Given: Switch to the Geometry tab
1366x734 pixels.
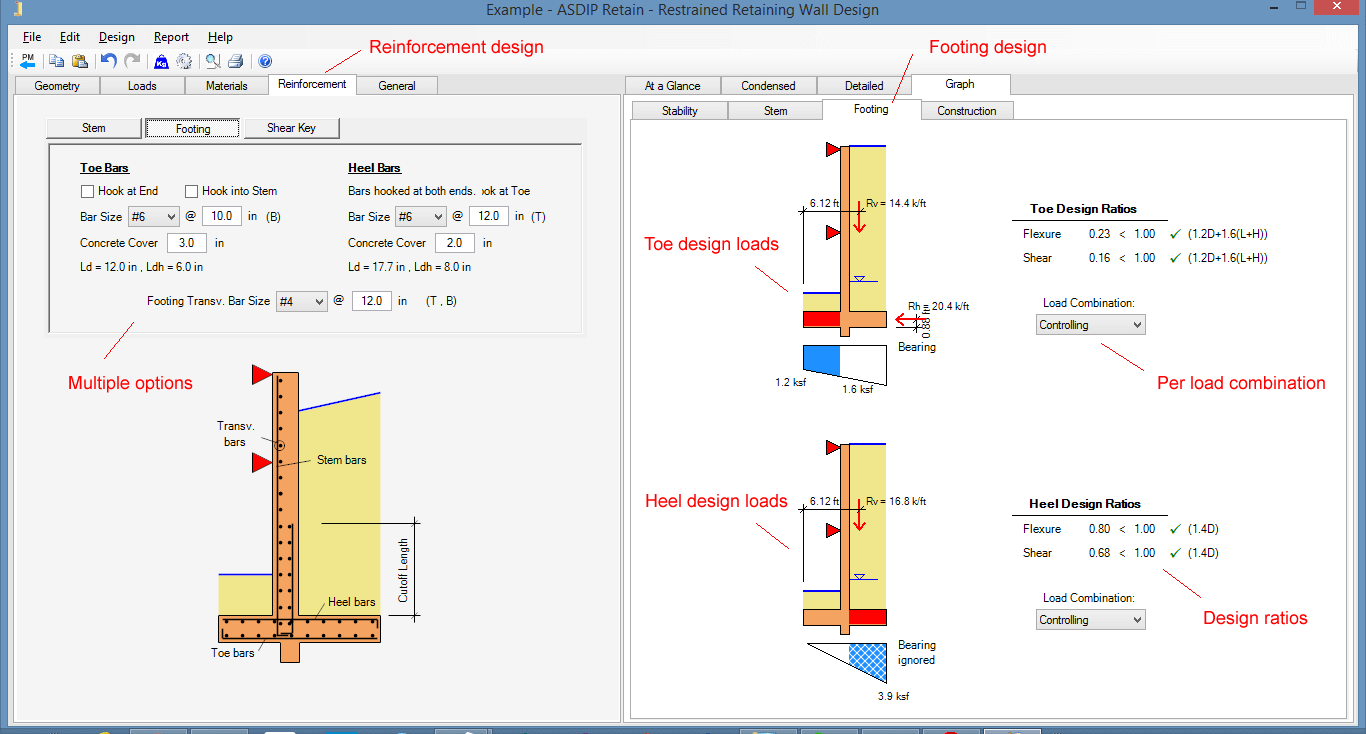Looking at the screenshot, I should (x=57, y=86).
